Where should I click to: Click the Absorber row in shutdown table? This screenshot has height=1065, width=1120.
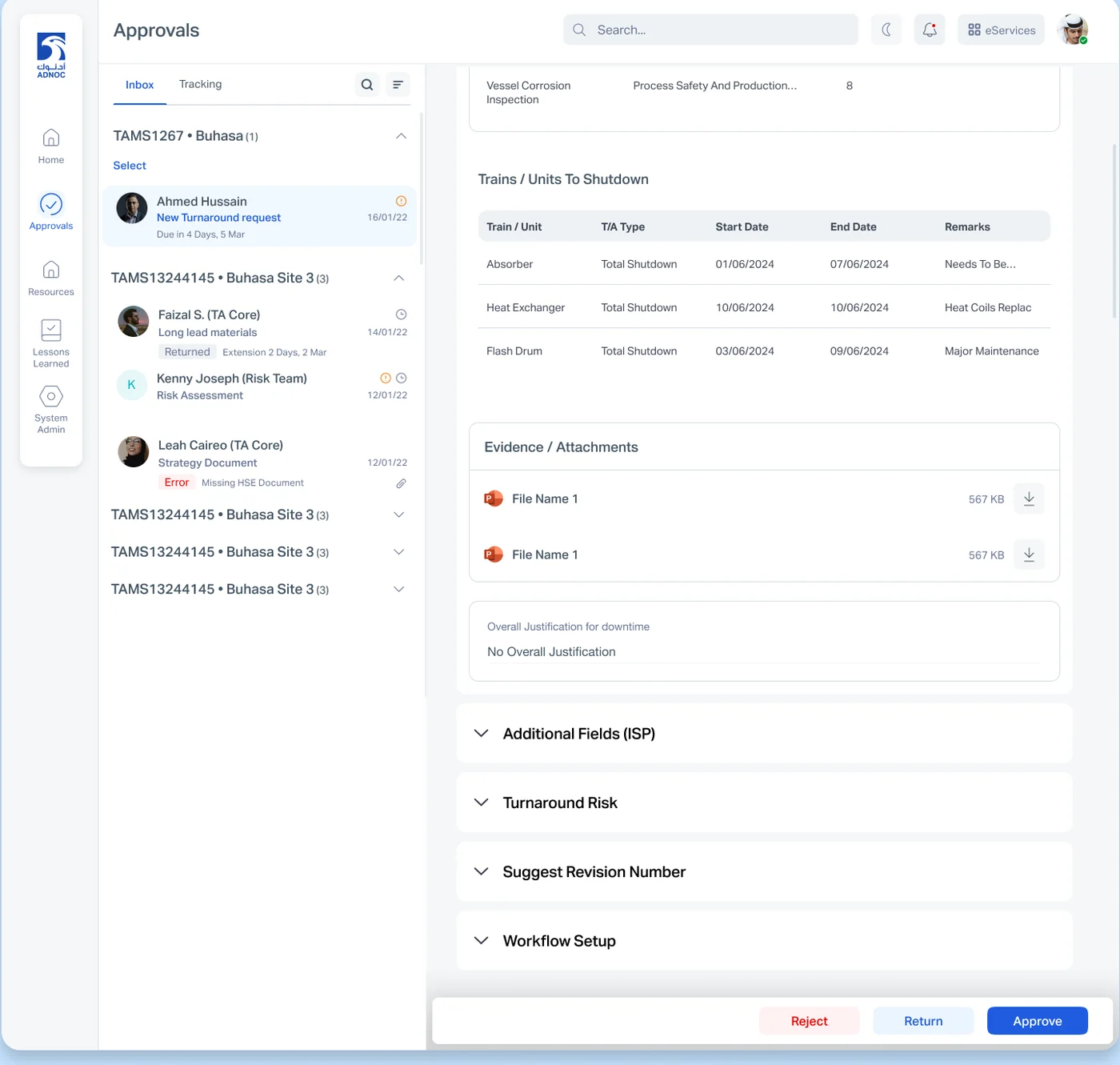pos(764,264)
